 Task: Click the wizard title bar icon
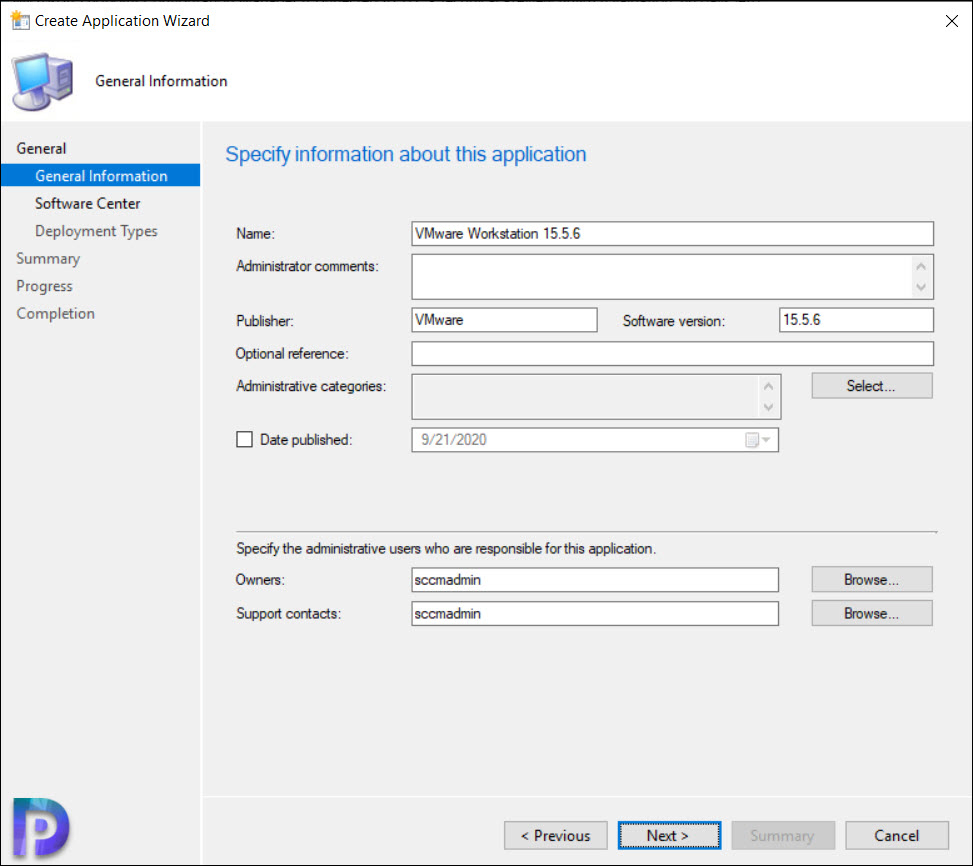point(20,20)
